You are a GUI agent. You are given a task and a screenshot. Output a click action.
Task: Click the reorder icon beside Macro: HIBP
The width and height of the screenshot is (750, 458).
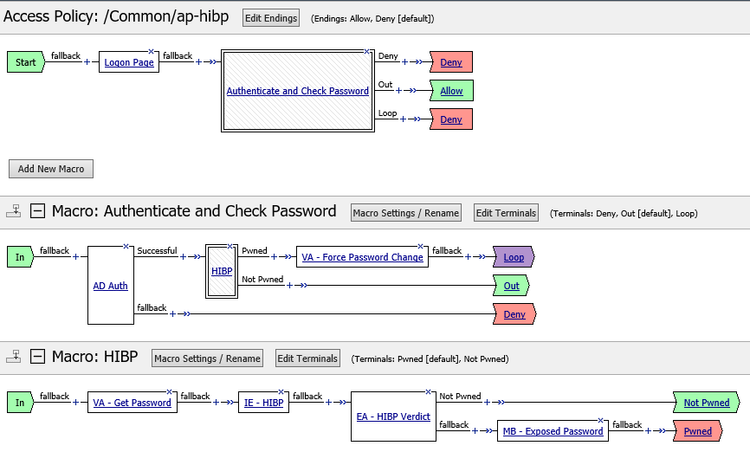click(15, 357)
